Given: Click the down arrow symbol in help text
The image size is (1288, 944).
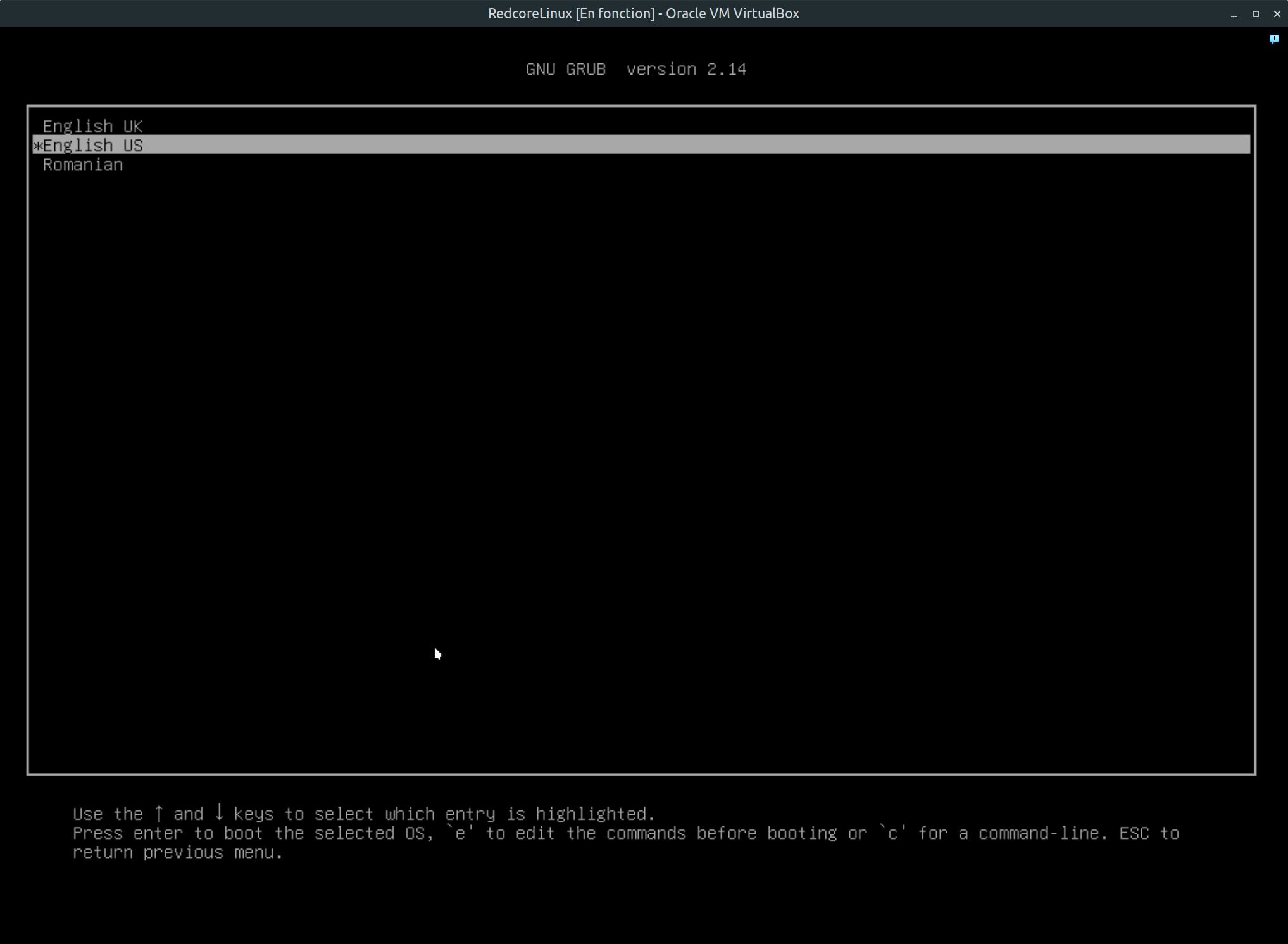Looking at the screenshot, I should [x=219, y=813].
